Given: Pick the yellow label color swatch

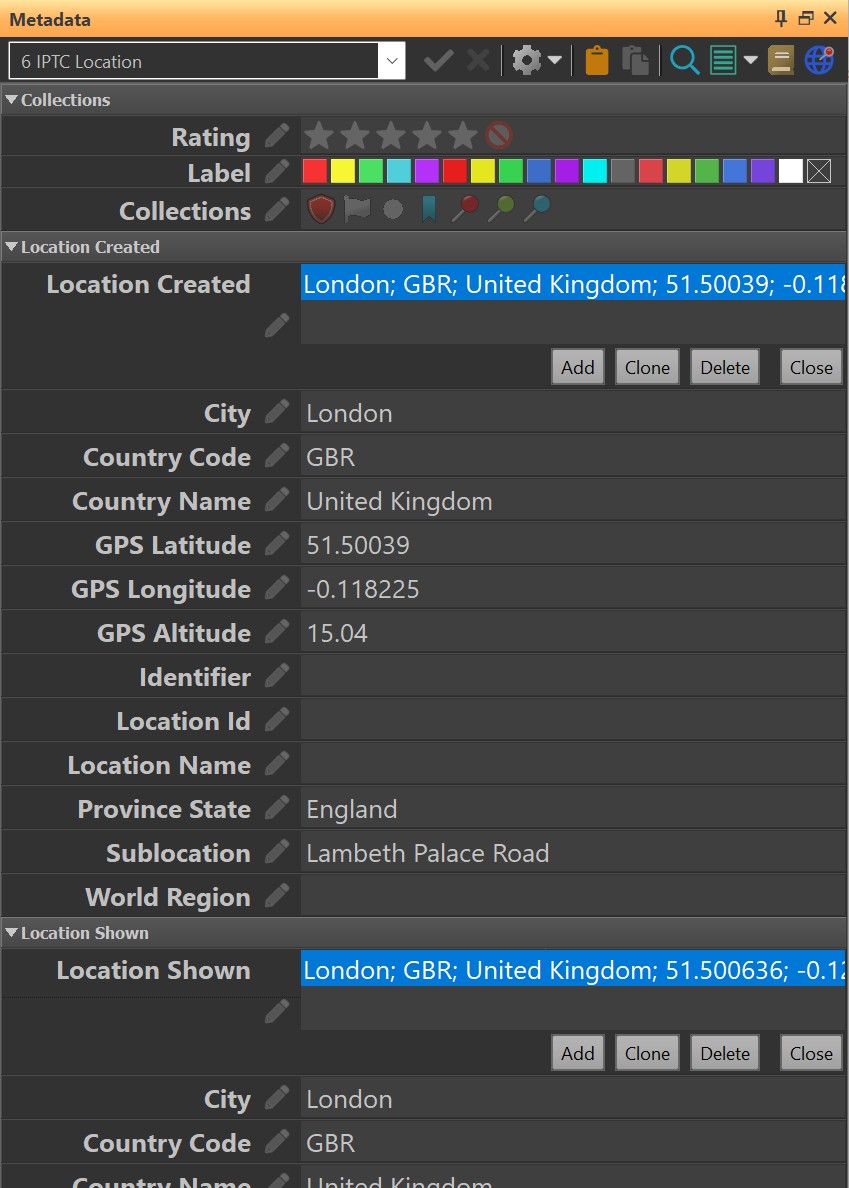Looking at the screenshot, I should [343, 171].
